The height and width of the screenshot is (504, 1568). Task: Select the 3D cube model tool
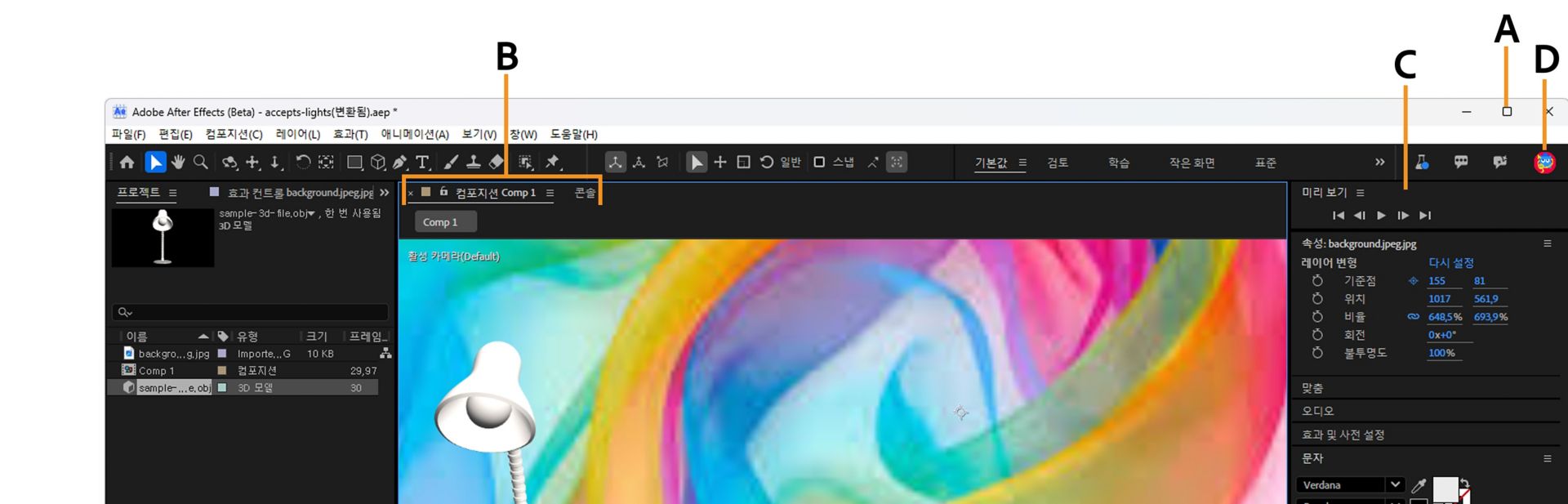(x=378, y=163)
